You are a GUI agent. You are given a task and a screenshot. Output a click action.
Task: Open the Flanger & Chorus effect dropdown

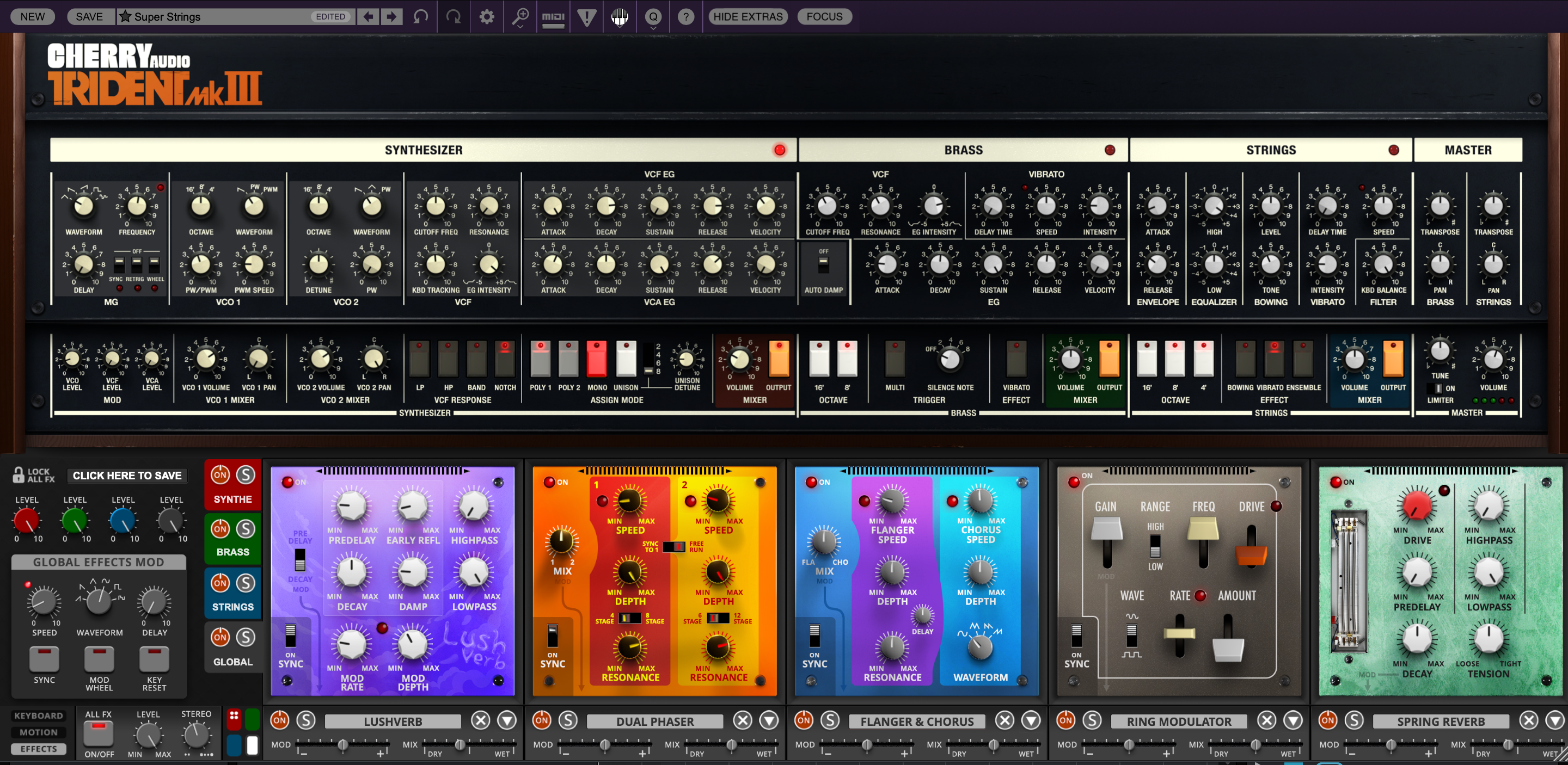[x=1031, y=720]
